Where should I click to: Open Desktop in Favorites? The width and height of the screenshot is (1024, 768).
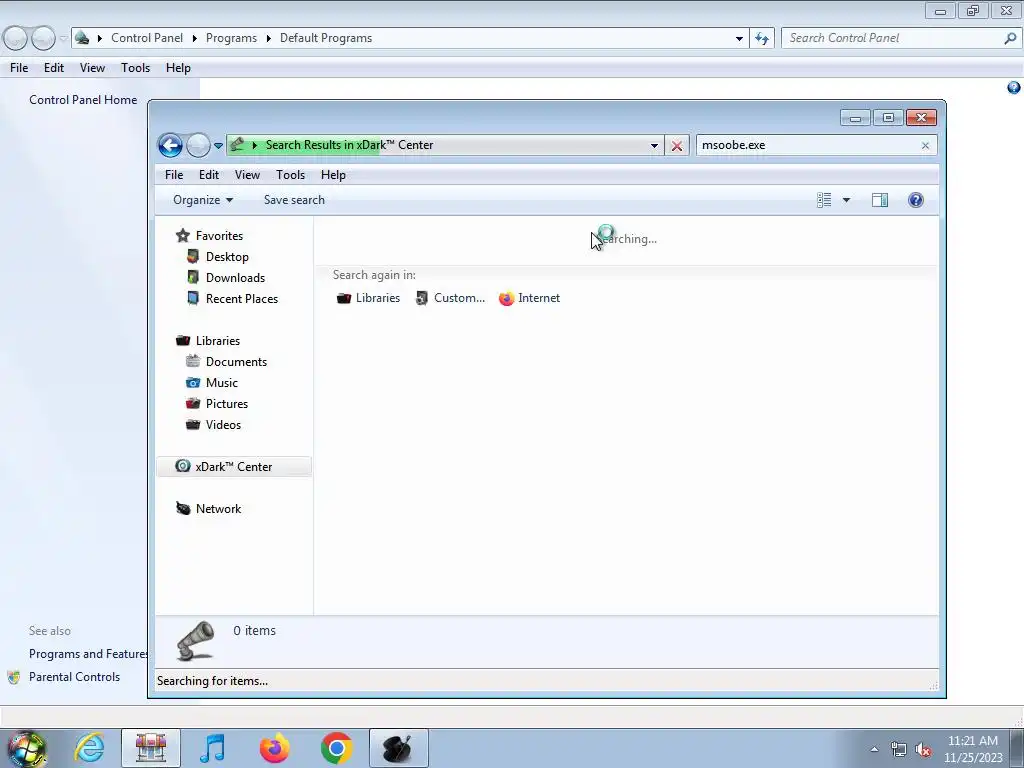tap(227, 257)
